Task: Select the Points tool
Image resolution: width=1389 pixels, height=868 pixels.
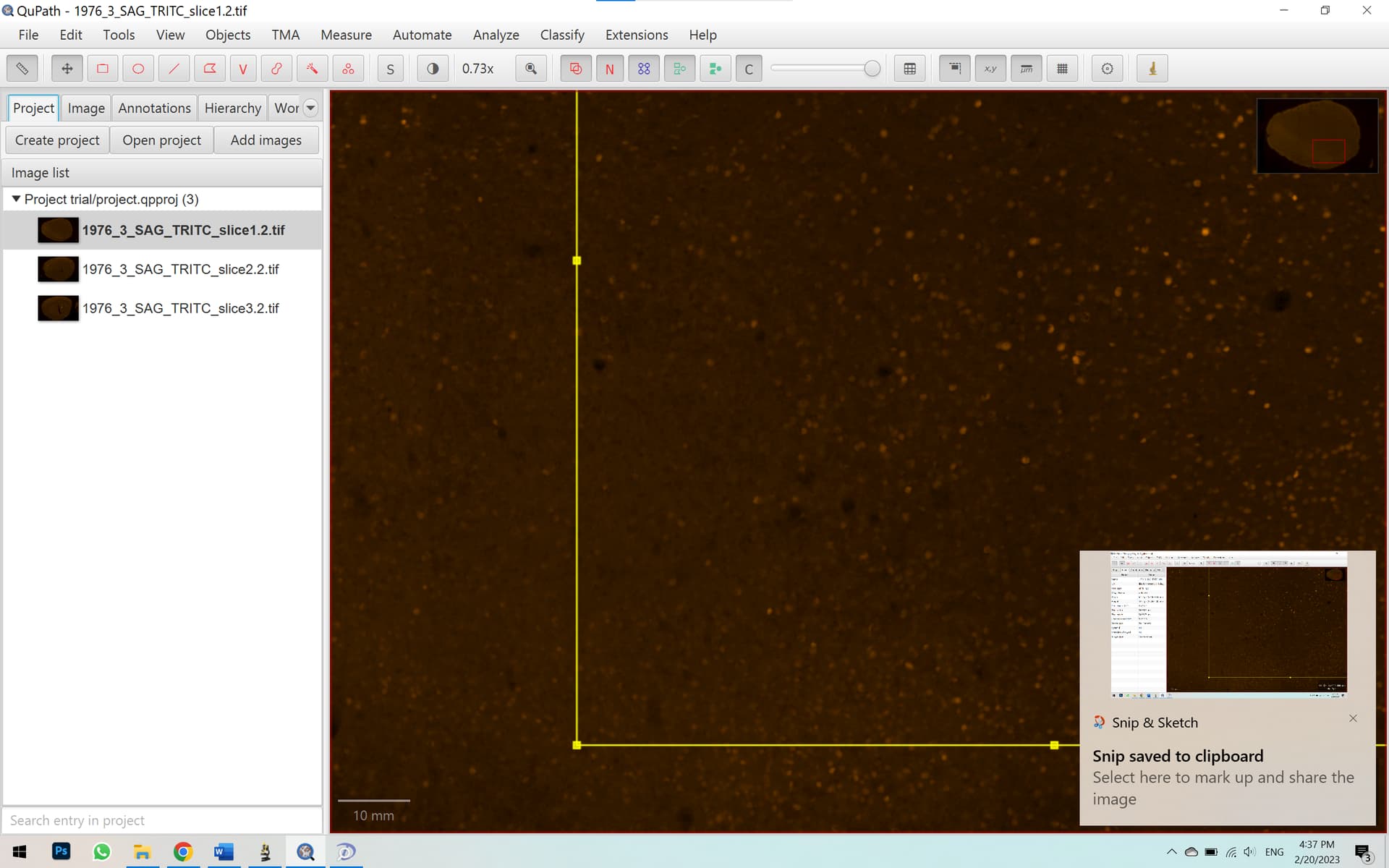Action: [348, 68]
